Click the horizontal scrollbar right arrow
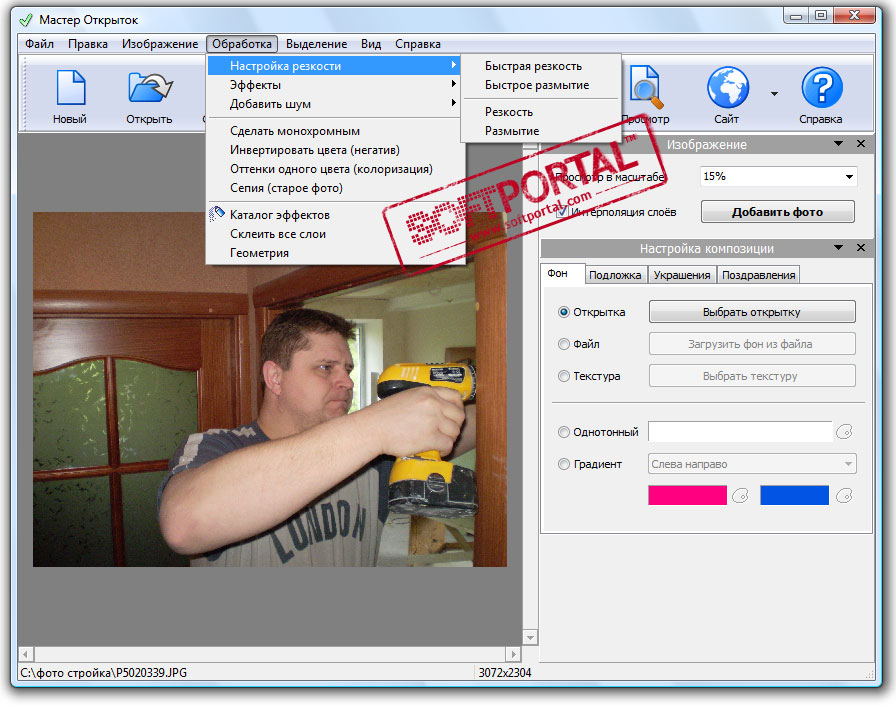 (513, 653)
